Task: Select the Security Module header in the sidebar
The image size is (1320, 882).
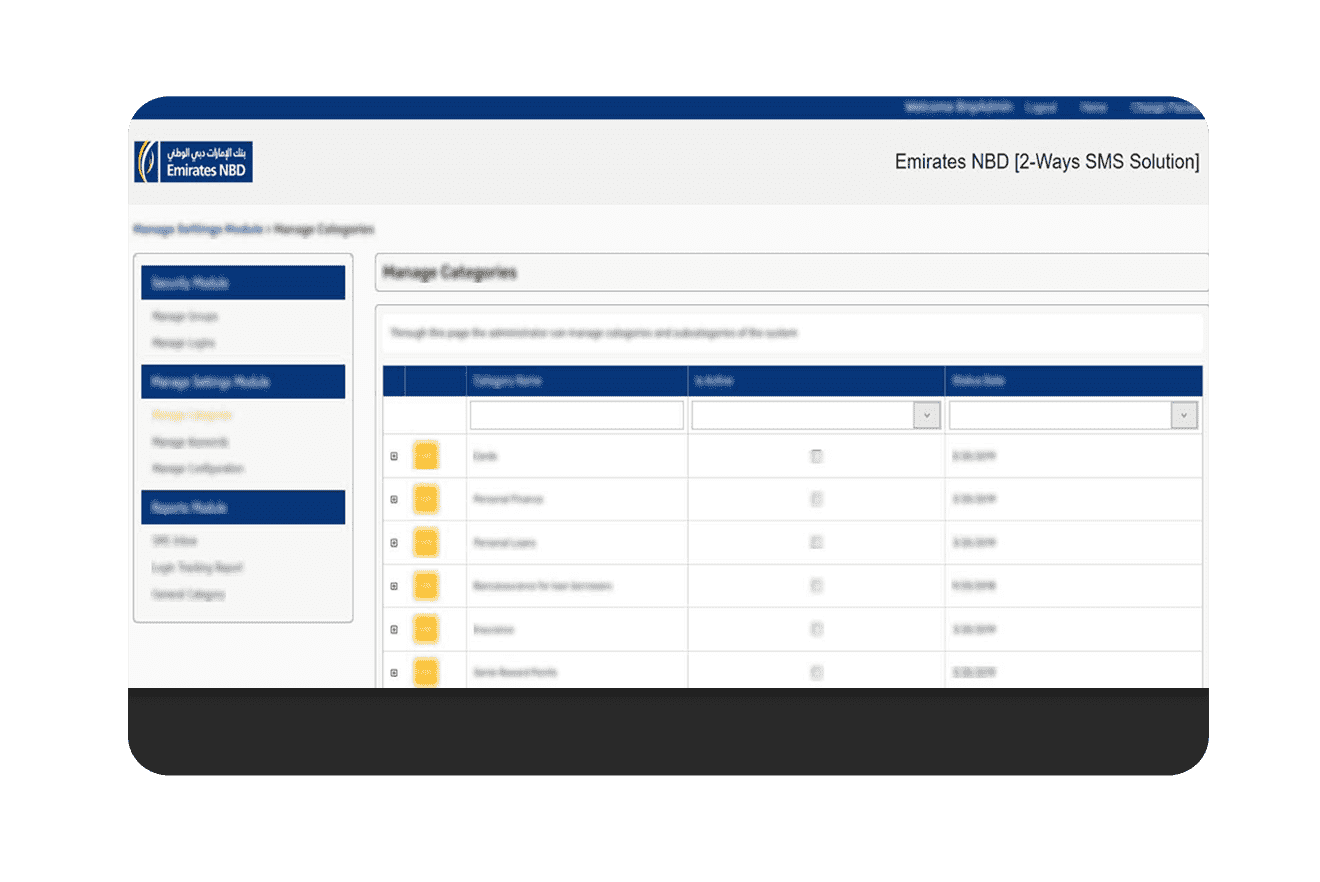Action: click(x=243, y=283)
